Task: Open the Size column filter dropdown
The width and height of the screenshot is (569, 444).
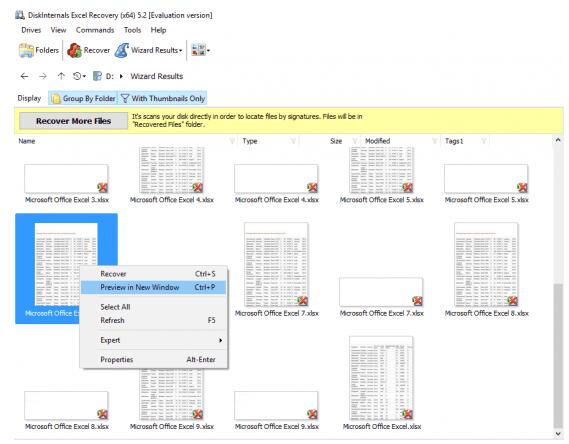Action: (x=355, y=141)
